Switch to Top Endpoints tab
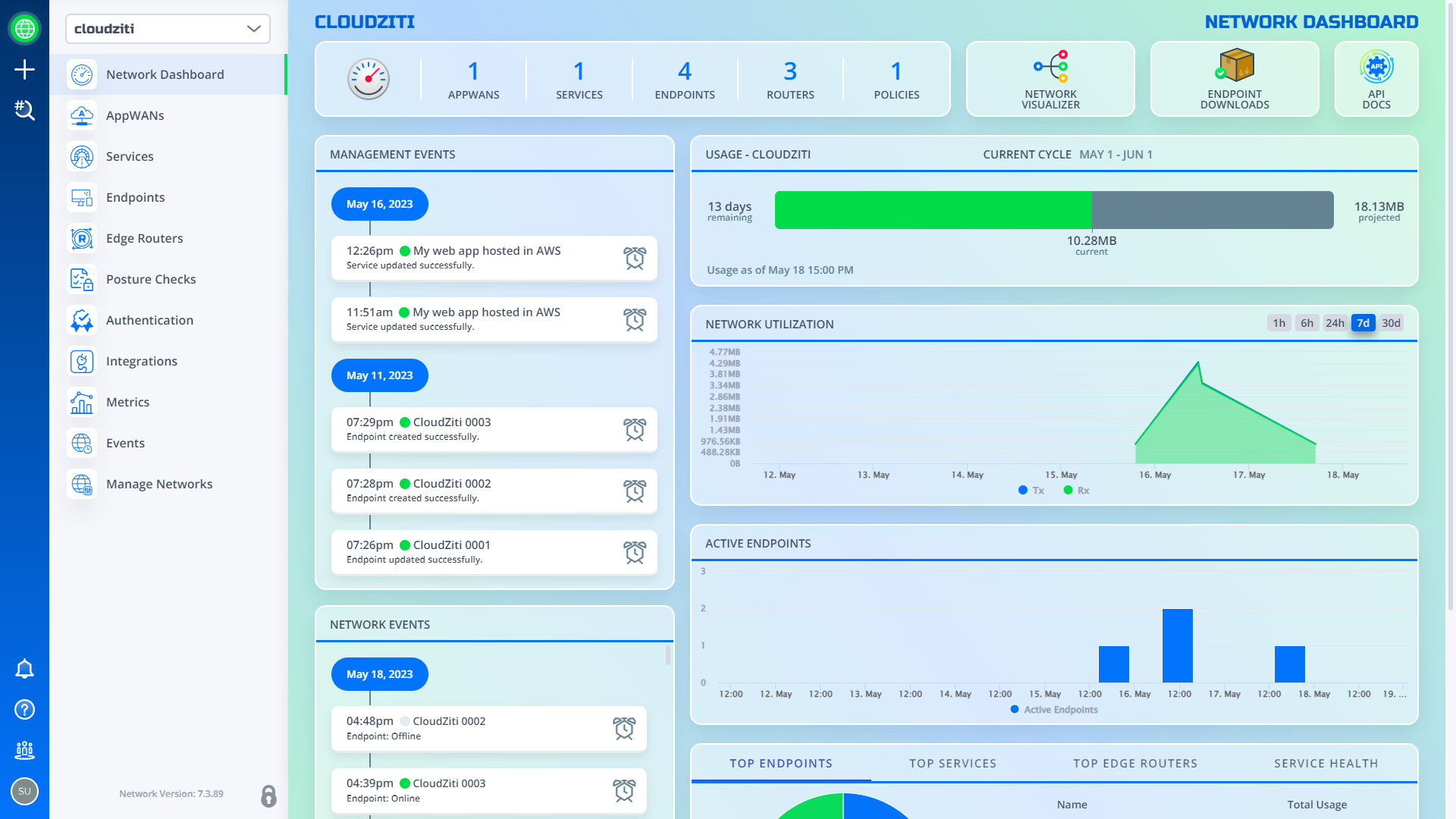This screenshot has height=819, width=1456. click(781, 764)
